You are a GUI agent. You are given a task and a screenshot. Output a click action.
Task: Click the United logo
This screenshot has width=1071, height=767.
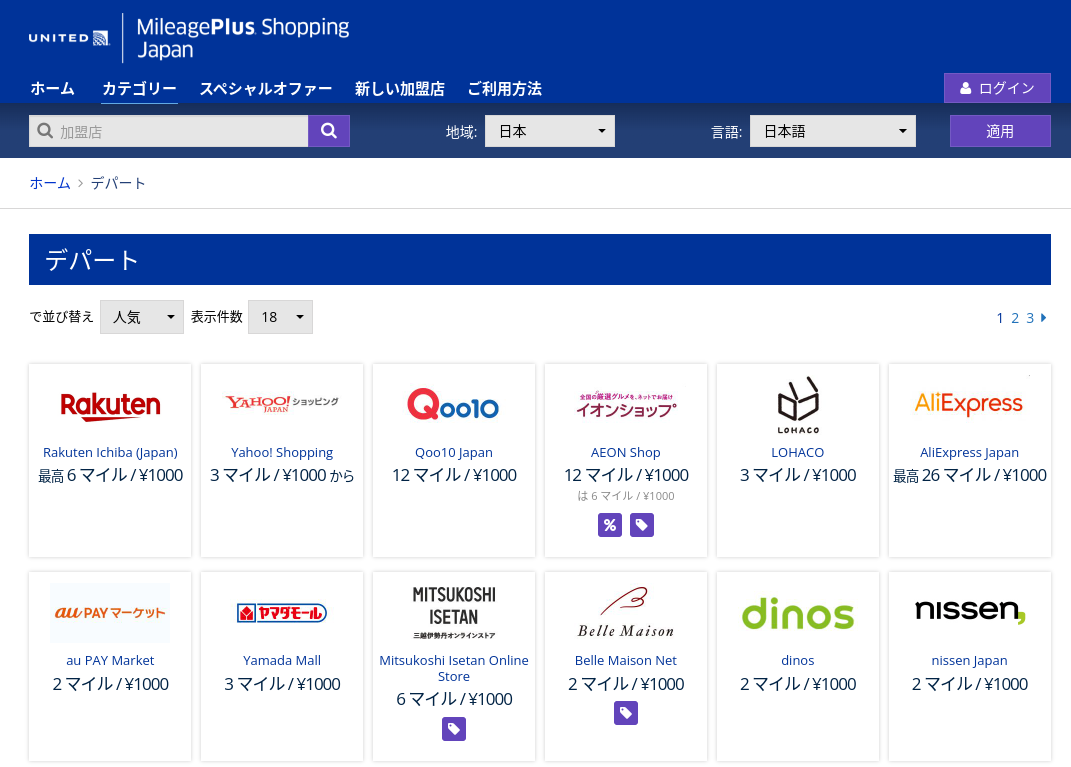[69, 38]
